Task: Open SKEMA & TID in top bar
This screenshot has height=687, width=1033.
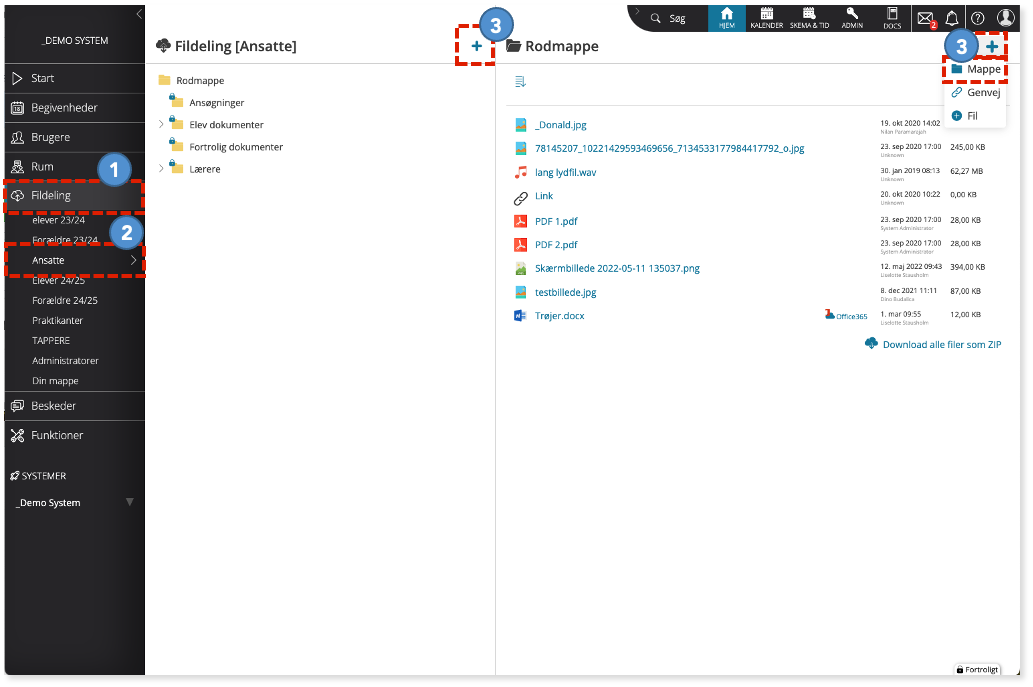Action: point(809,18)
